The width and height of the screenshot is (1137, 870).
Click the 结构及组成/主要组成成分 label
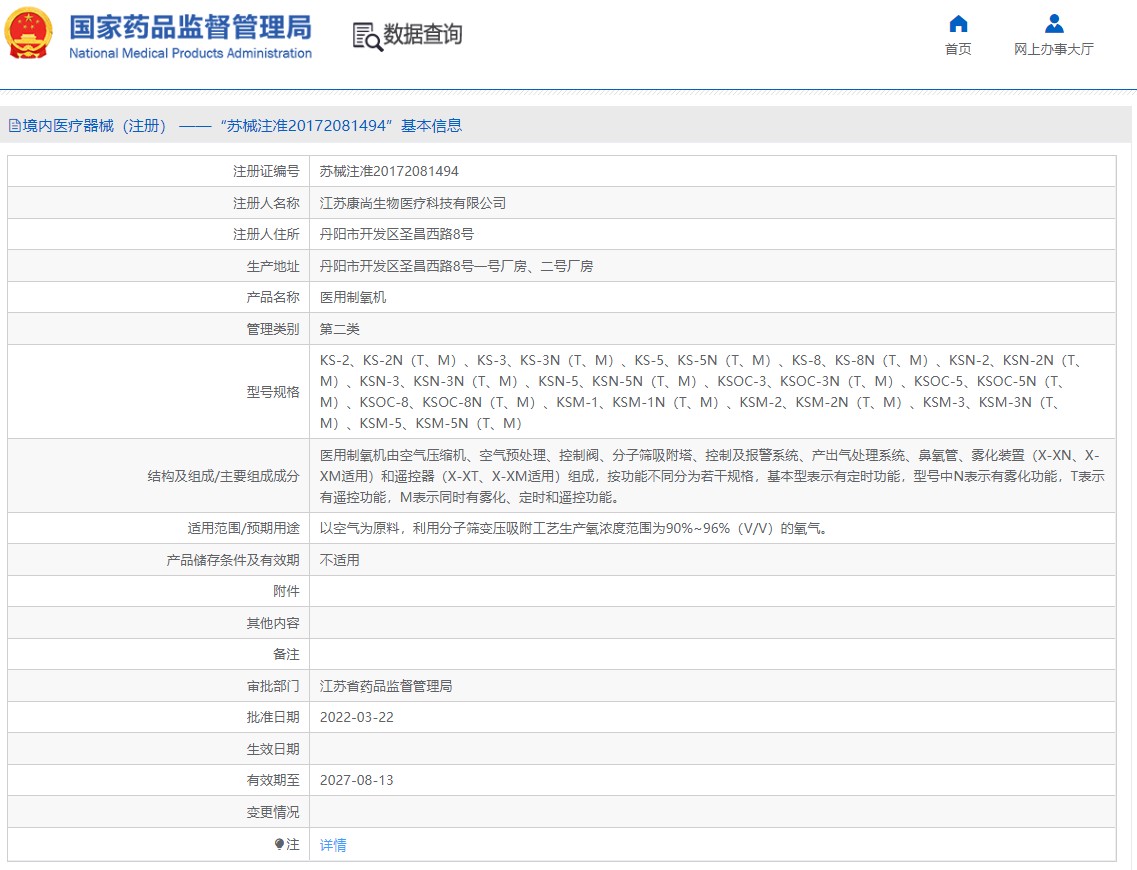223,476
